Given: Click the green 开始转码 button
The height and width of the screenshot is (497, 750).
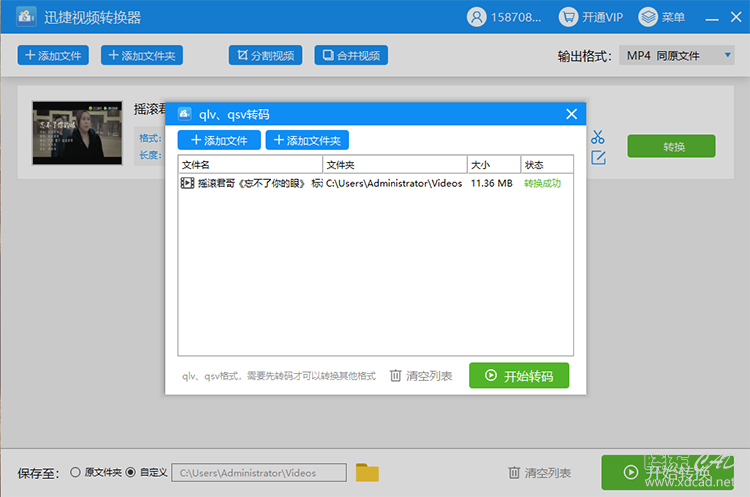Looking at the screenshot, I should (519, 376).
